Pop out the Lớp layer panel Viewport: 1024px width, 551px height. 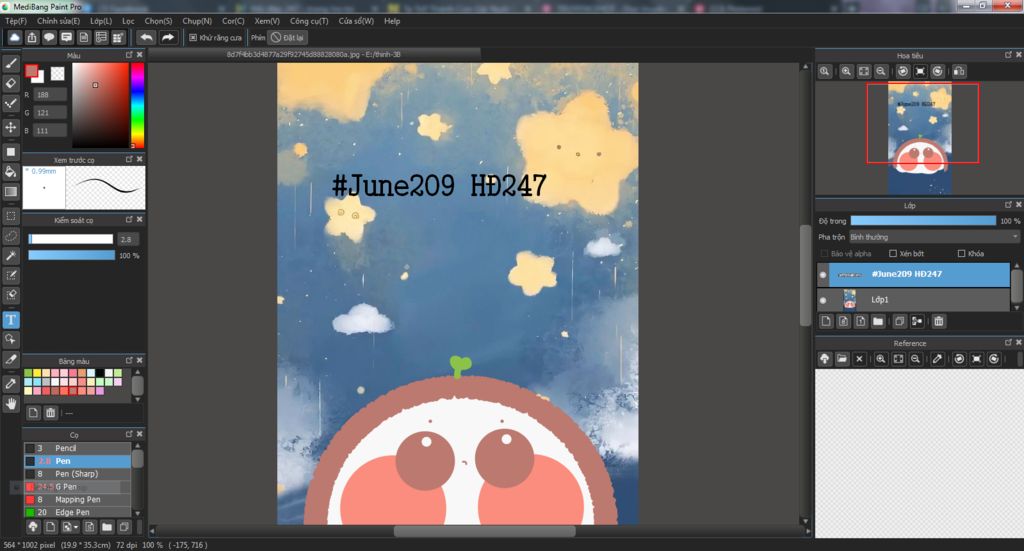pyautogui.click(x=1008, y=204)
